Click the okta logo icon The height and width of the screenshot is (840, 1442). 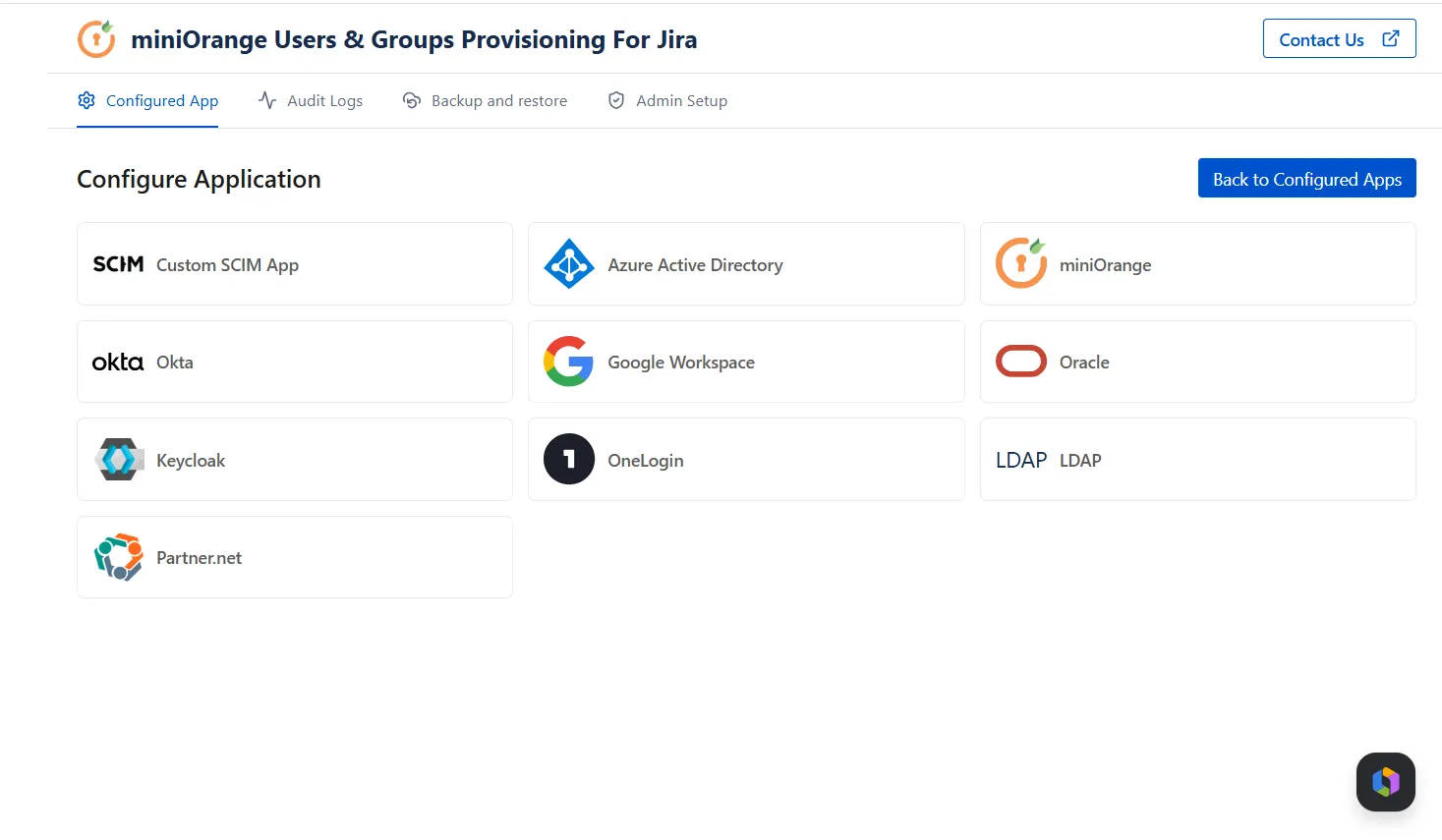pyautogui.click(x=118, y=363)
